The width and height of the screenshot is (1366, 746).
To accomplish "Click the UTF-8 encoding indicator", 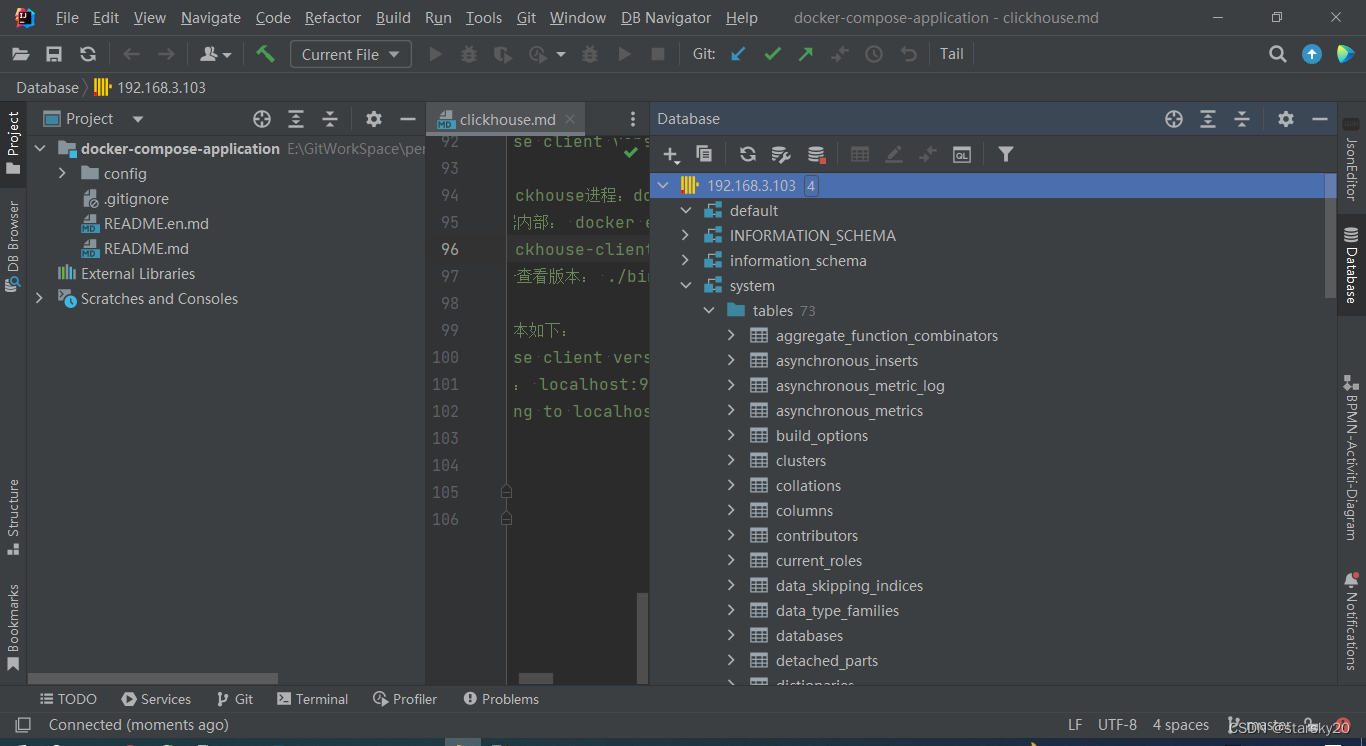I will (x=1117, y=724).
